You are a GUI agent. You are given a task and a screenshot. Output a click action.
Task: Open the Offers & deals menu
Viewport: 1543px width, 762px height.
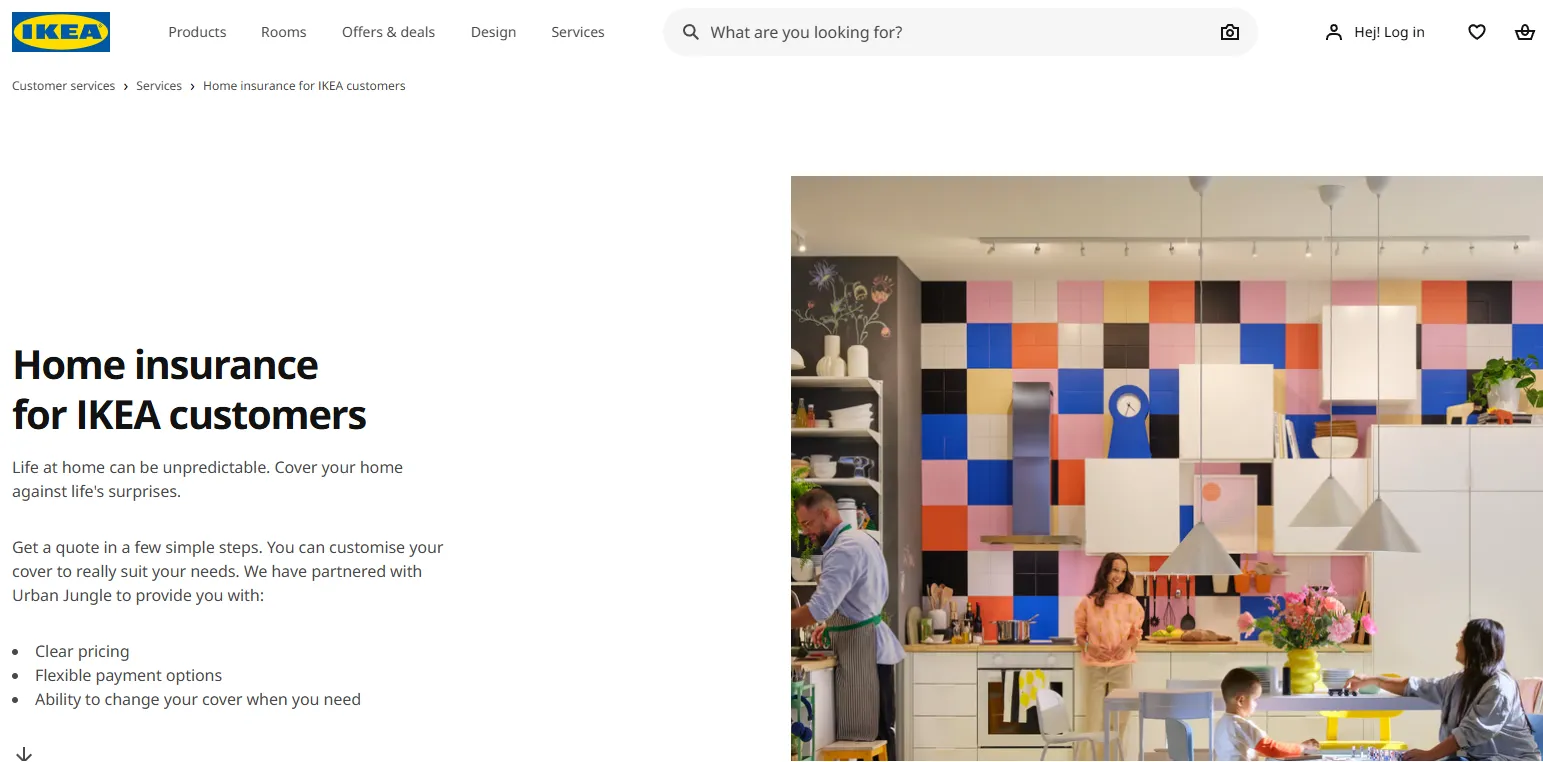[x=388, y=32]
